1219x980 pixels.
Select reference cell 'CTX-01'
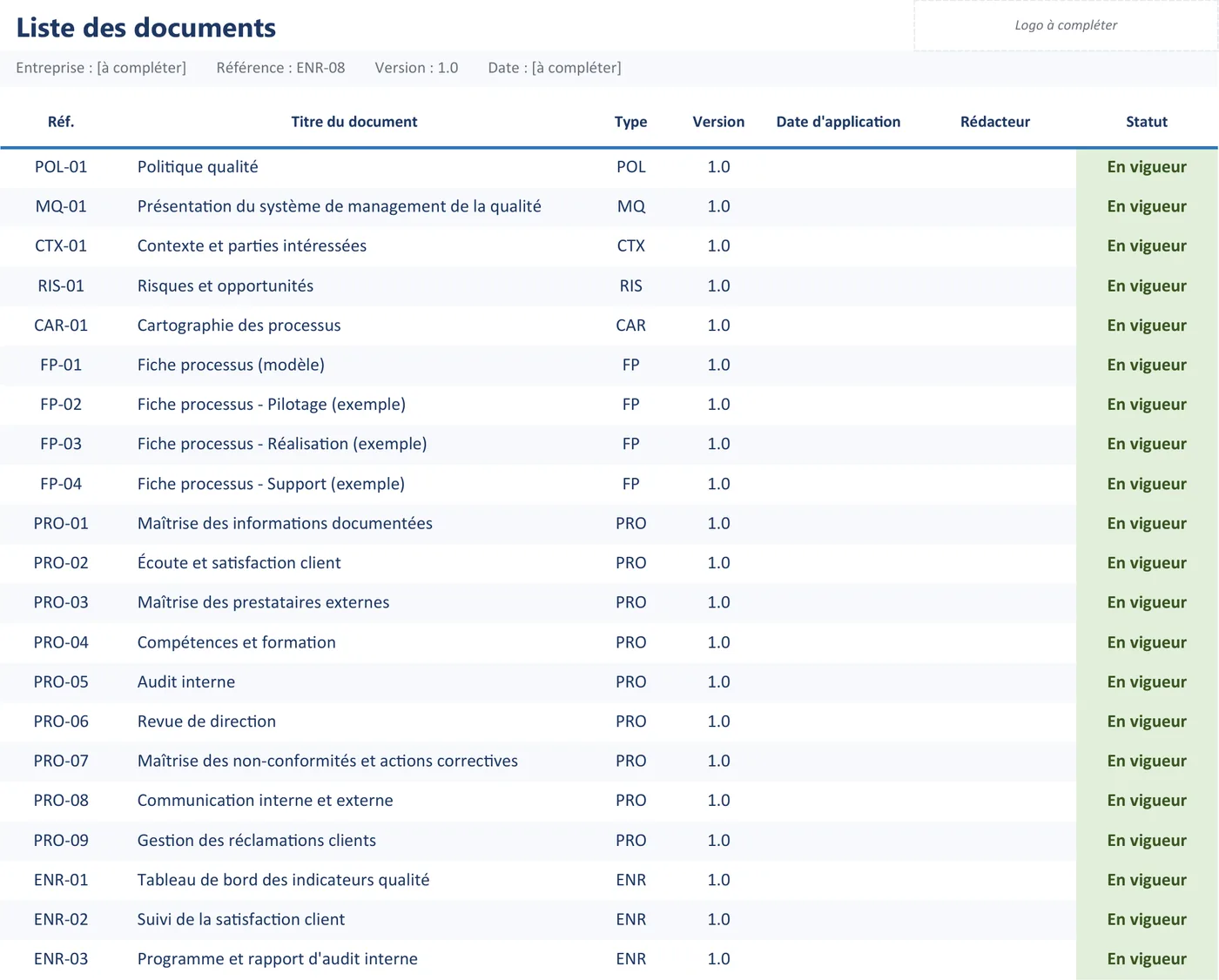[x=61, y=246]
